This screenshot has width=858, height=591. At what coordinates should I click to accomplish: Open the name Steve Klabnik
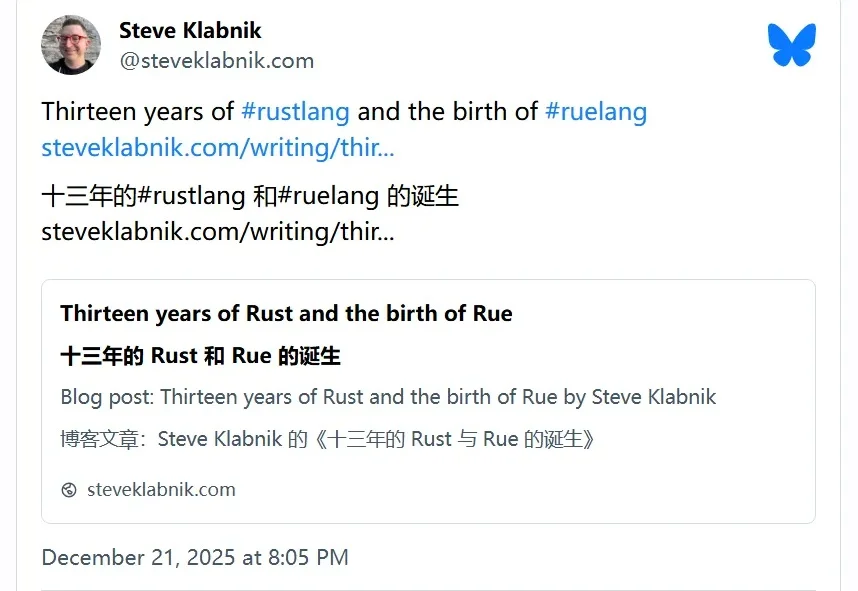tap(190, 31)
